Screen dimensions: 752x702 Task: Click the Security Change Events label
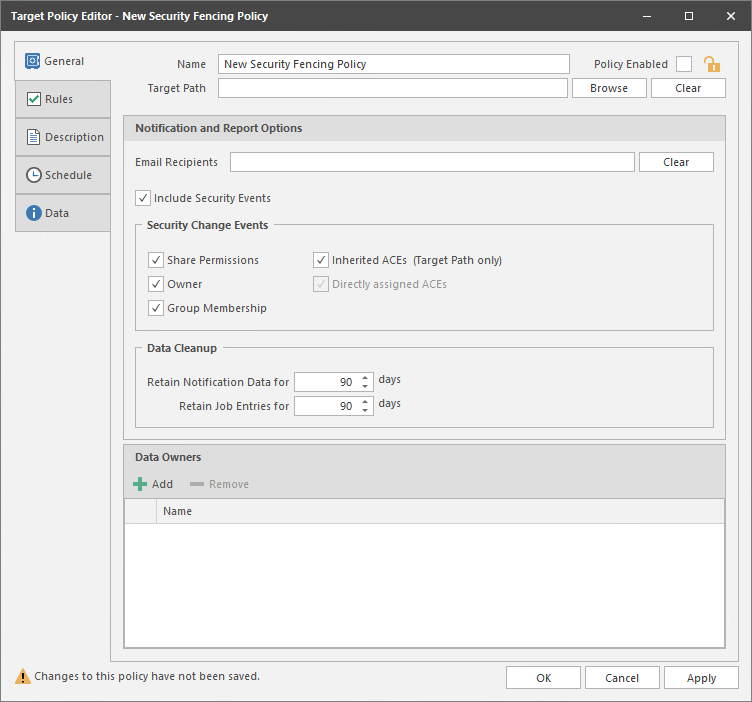click(x=207, y=225)
